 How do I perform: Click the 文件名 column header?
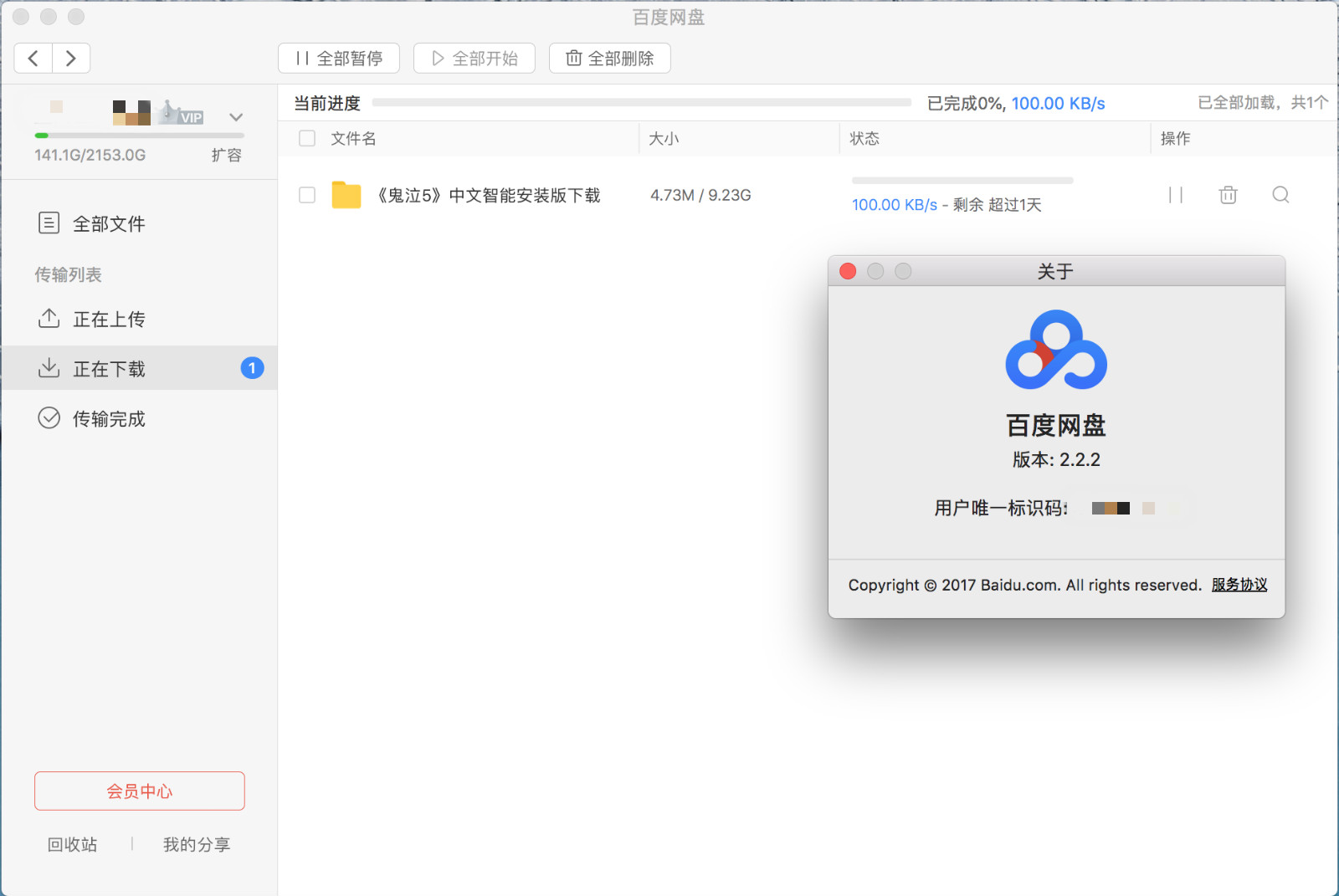pyautogui.click(x=353, y=139)
